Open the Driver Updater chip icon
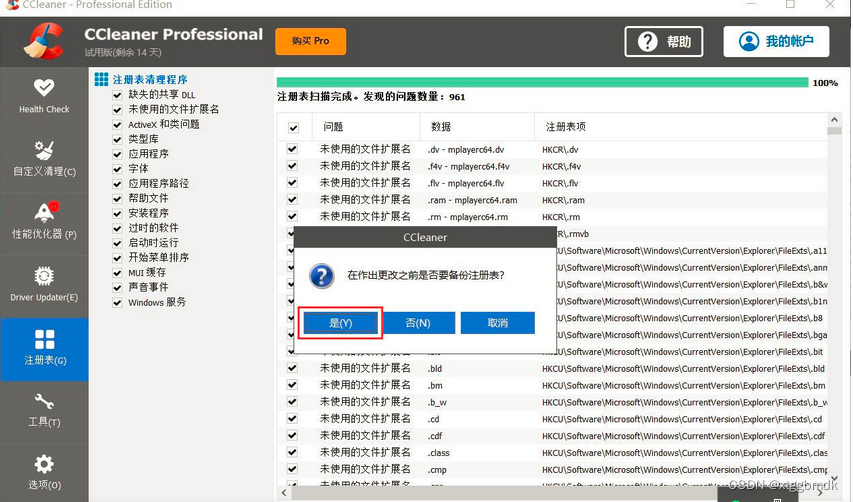853x502 pixels. point(44,276)
